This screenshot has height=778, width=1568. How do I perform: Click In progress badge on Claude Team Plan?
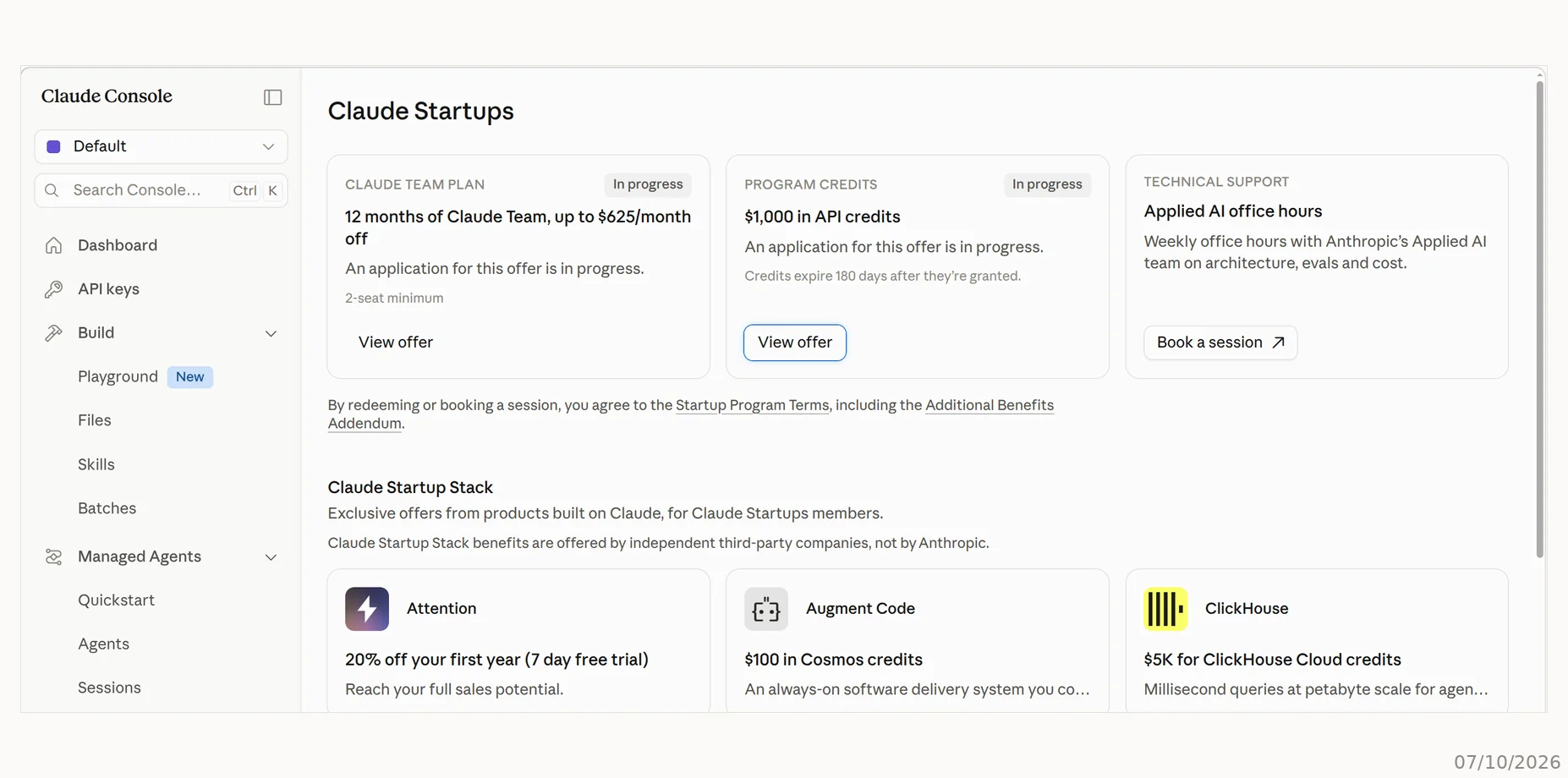point(648,184)
